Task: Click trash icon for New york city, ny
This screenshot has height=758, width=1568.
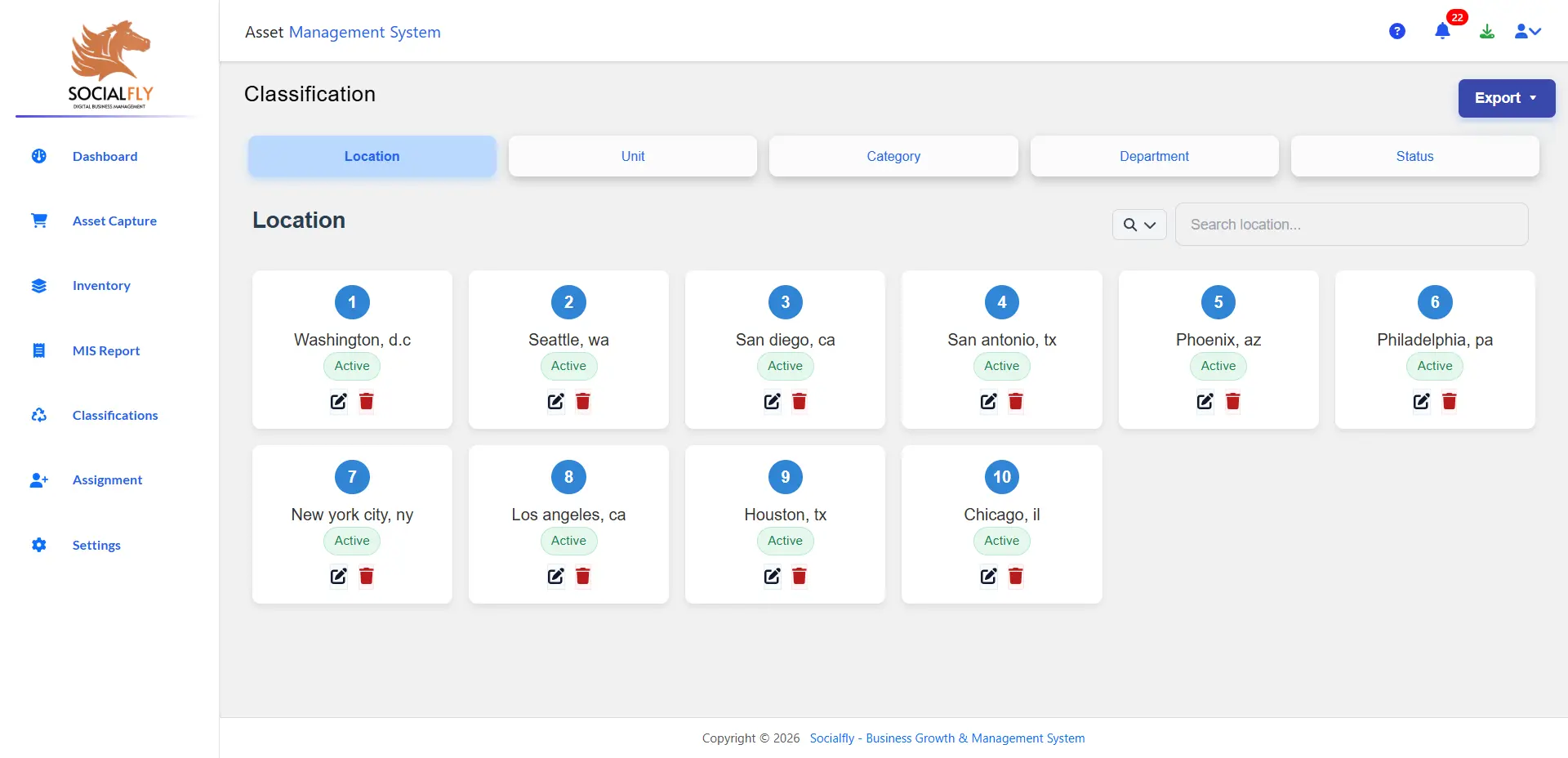Action: pos(367,577)
